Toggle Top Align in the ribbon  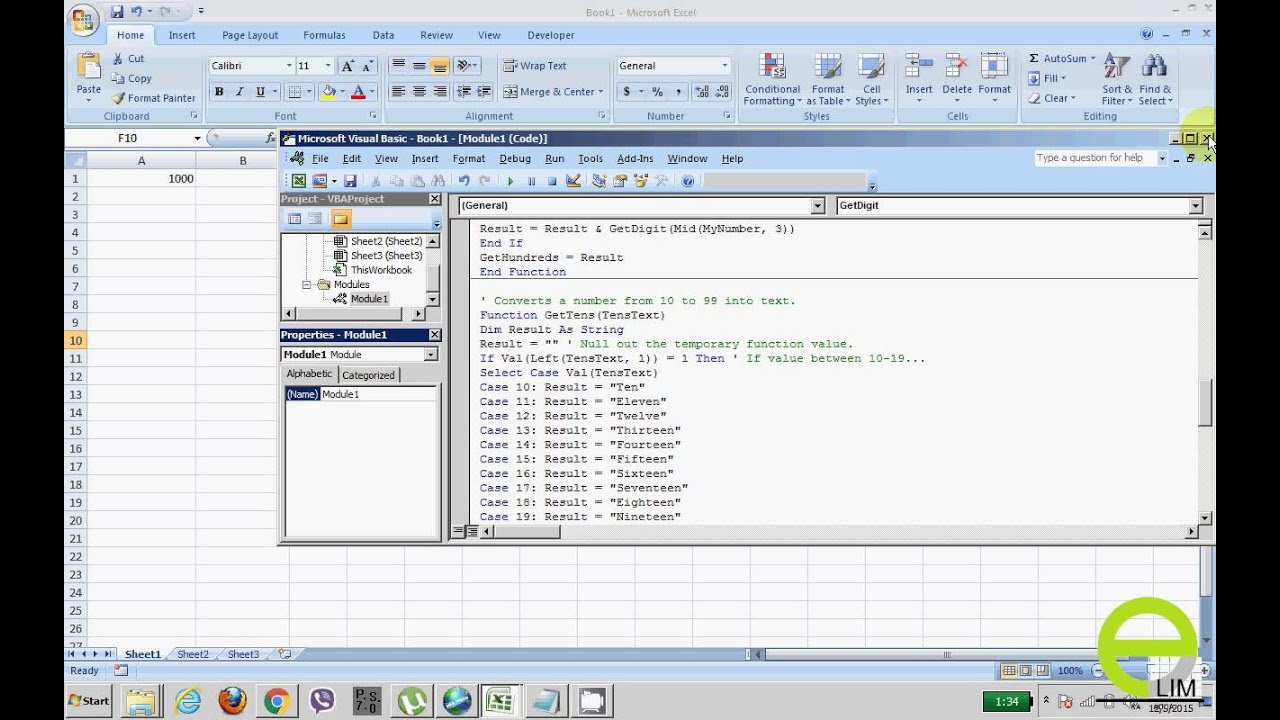[x=398, y=66]
